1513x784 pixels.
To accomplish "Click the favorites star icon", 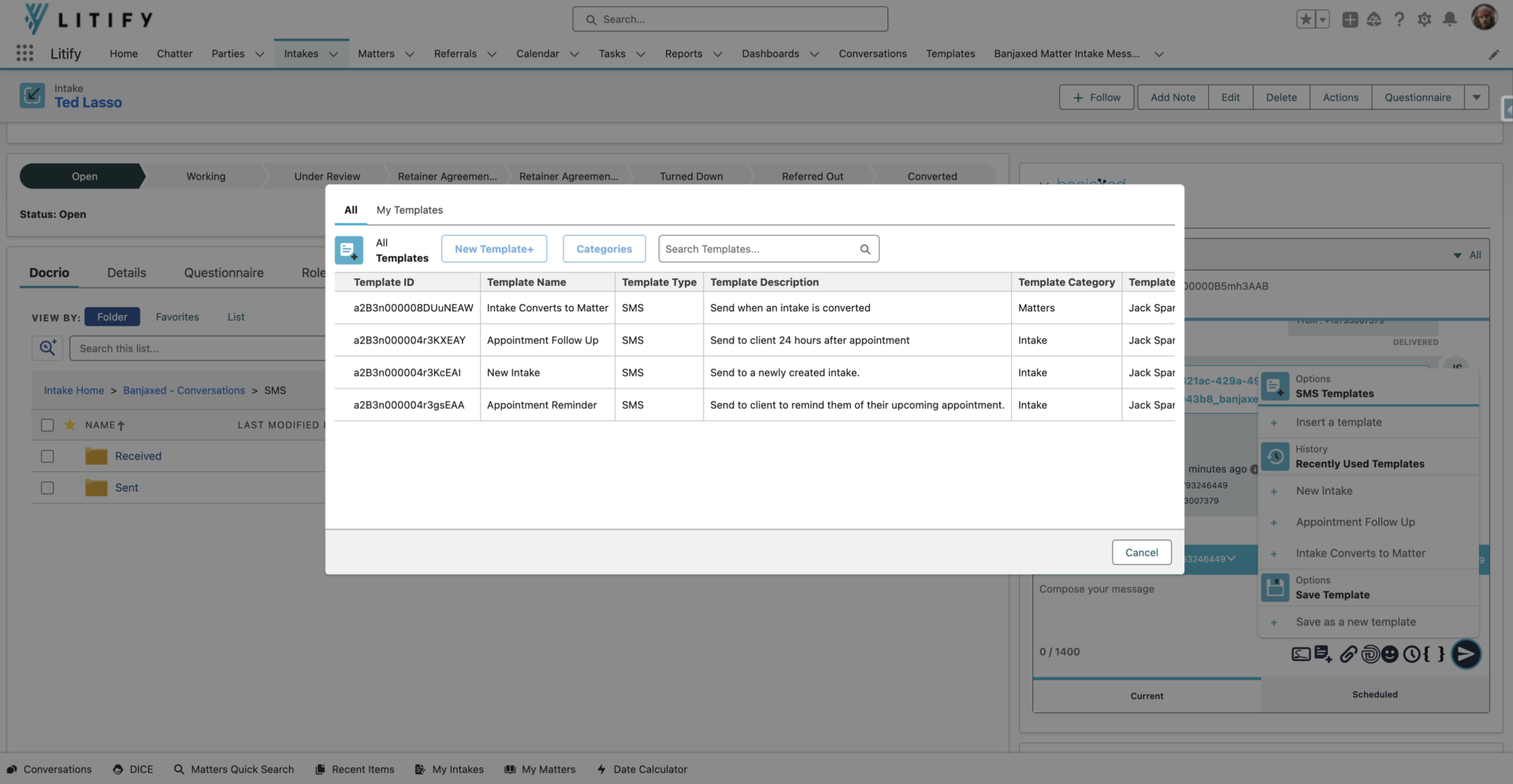I will coord(1306,19).
